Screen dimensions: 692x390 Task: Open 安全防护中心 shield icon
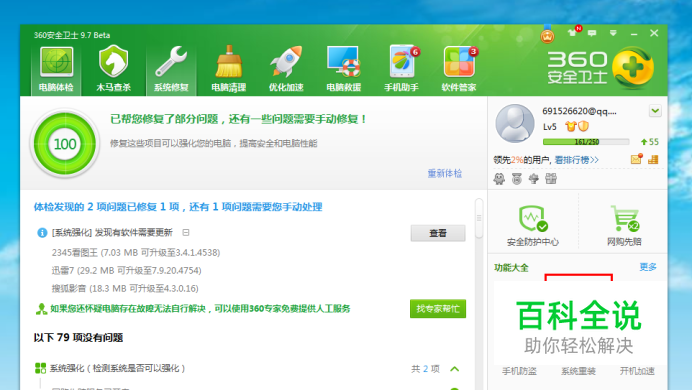click(x=533, y=225)
